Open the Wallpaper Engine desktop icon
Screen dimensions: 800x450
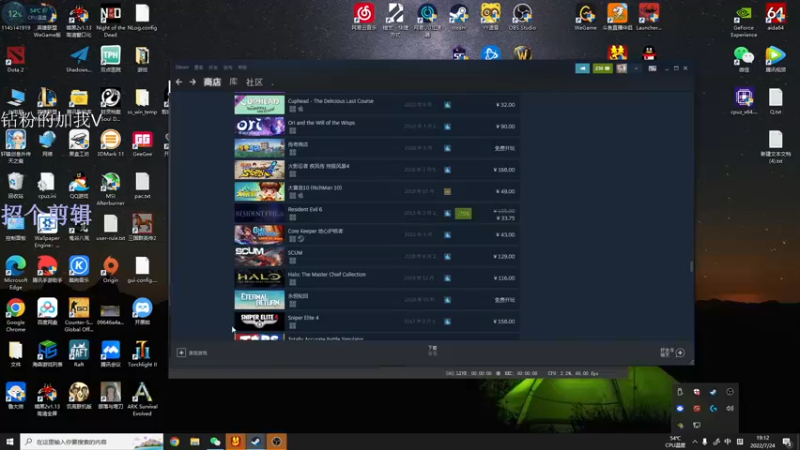pos(47,231)
